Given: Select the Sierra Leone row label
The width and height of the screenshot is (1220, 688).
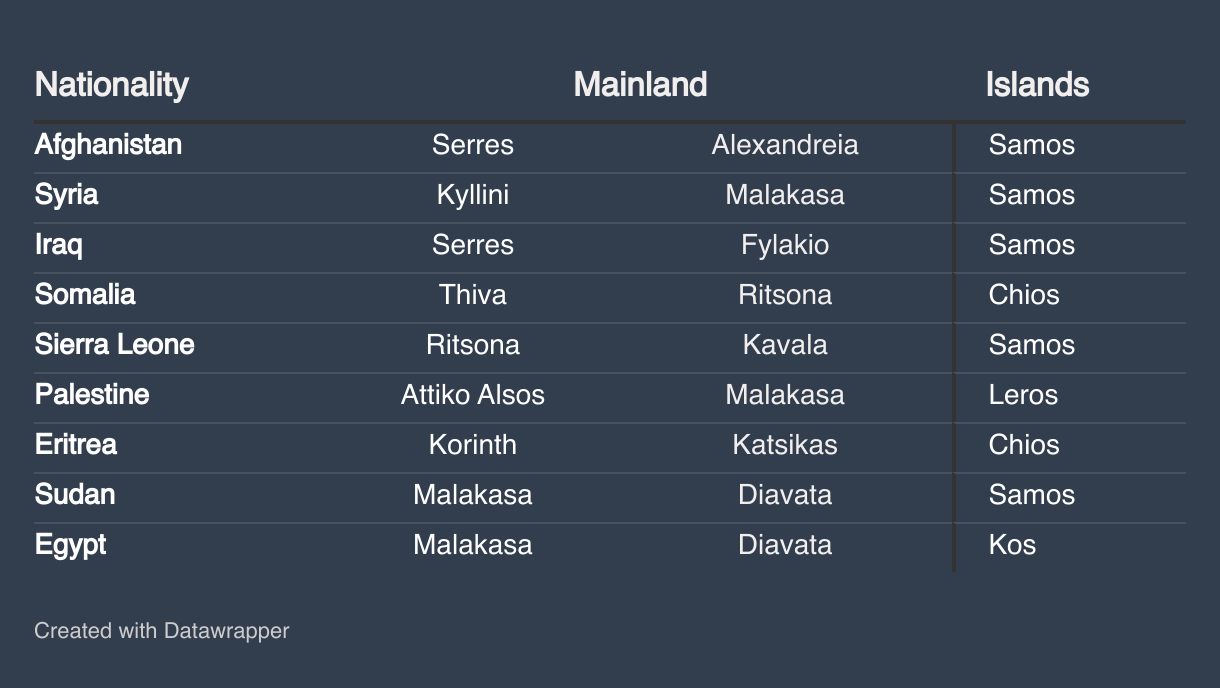Looking at the screenshot, I should pyautogui.click(x=115, y=345).
